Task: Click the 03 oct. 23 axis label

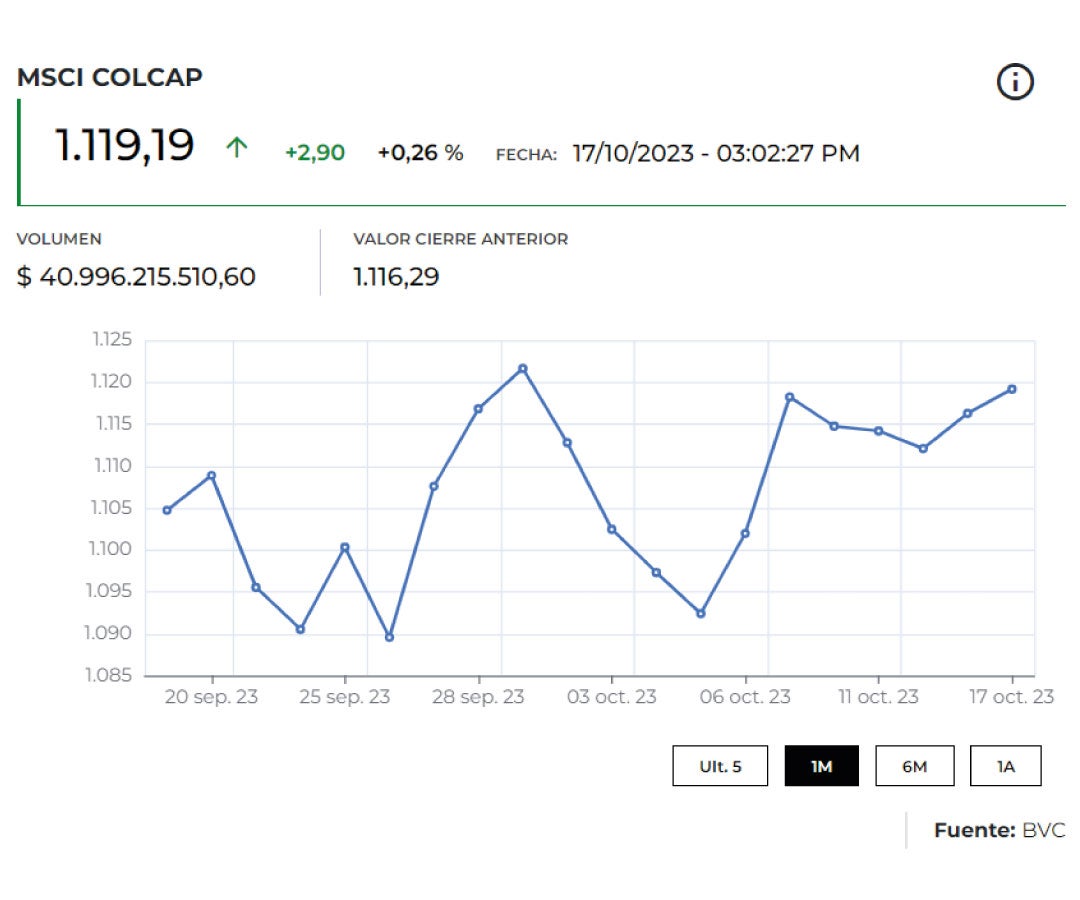Action: [612, 697]
